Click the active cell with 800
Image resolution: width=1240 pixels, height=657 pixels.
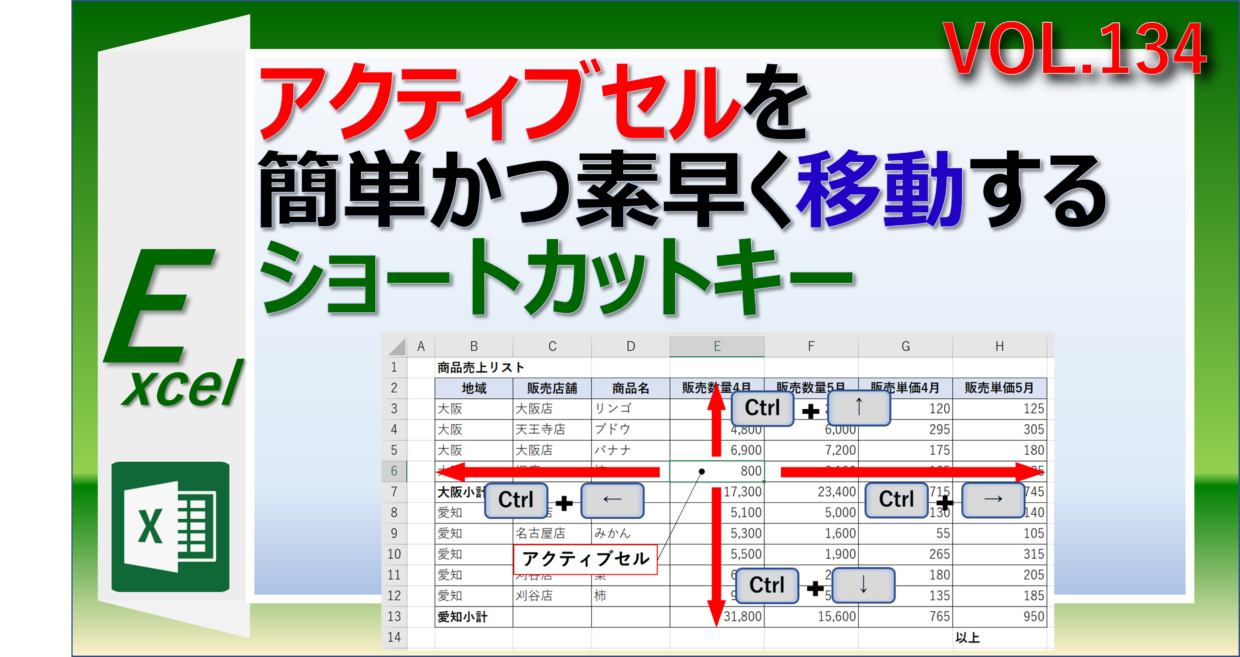coord(717,471)
